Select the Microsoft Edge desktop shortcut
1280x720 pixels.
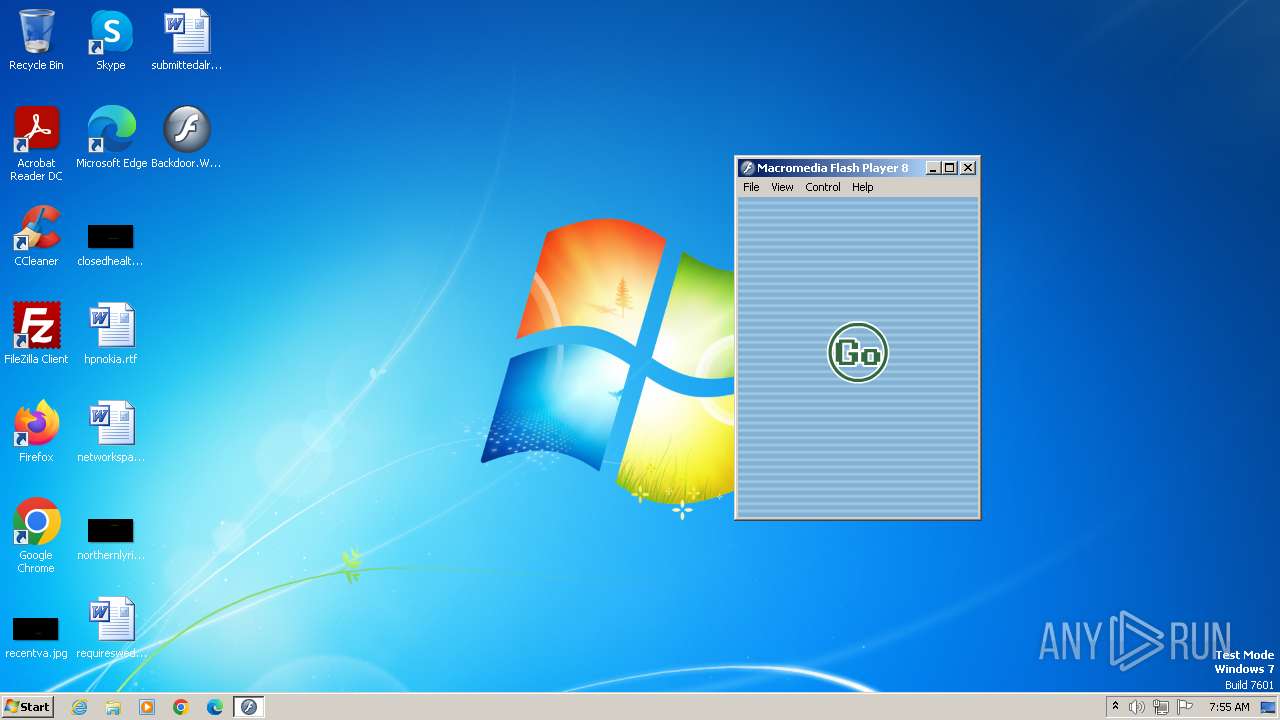[111, 138]
